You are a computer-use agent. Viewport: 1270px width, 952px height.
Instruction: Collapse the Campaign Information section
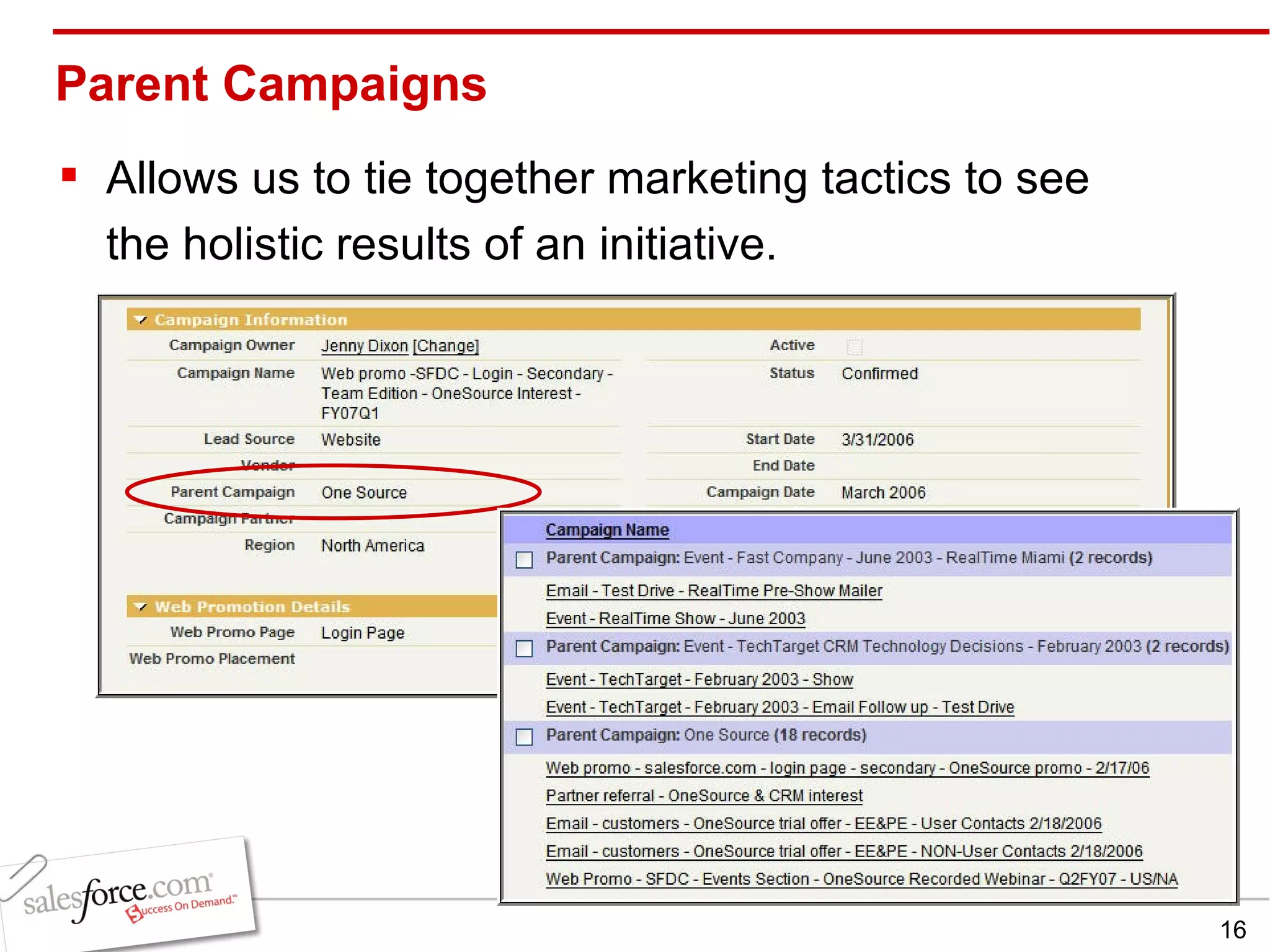click(x=141, y=320)
